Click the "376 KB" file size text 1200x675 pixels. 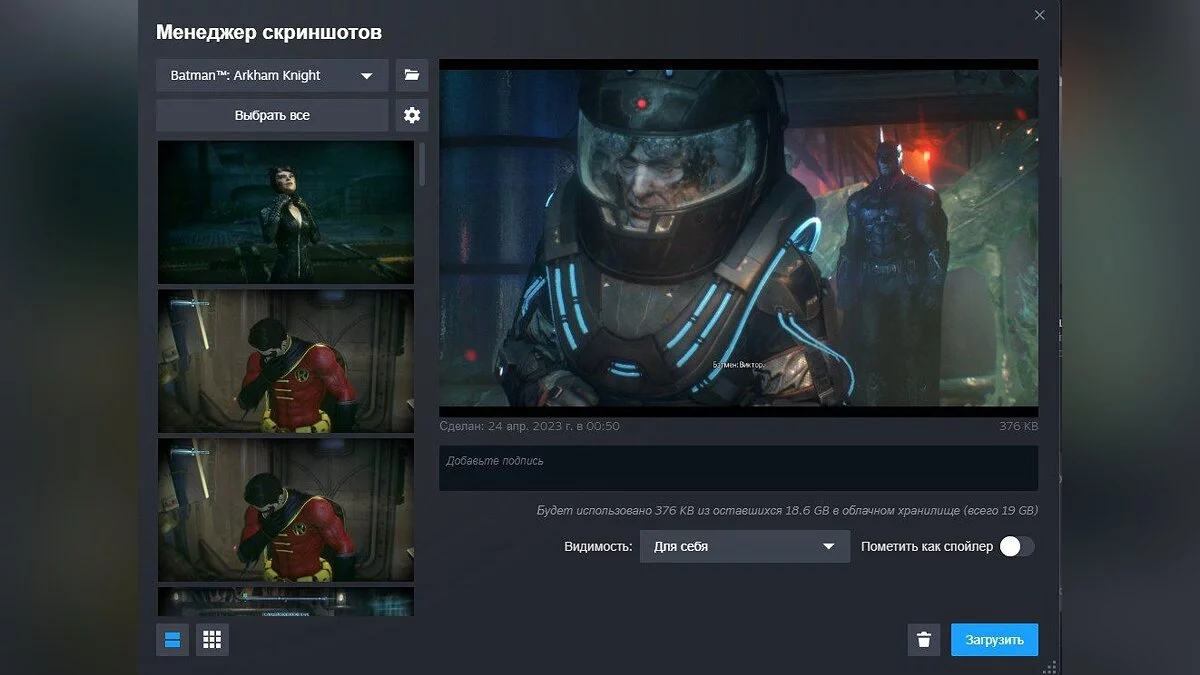click(x=1018, y=426)
